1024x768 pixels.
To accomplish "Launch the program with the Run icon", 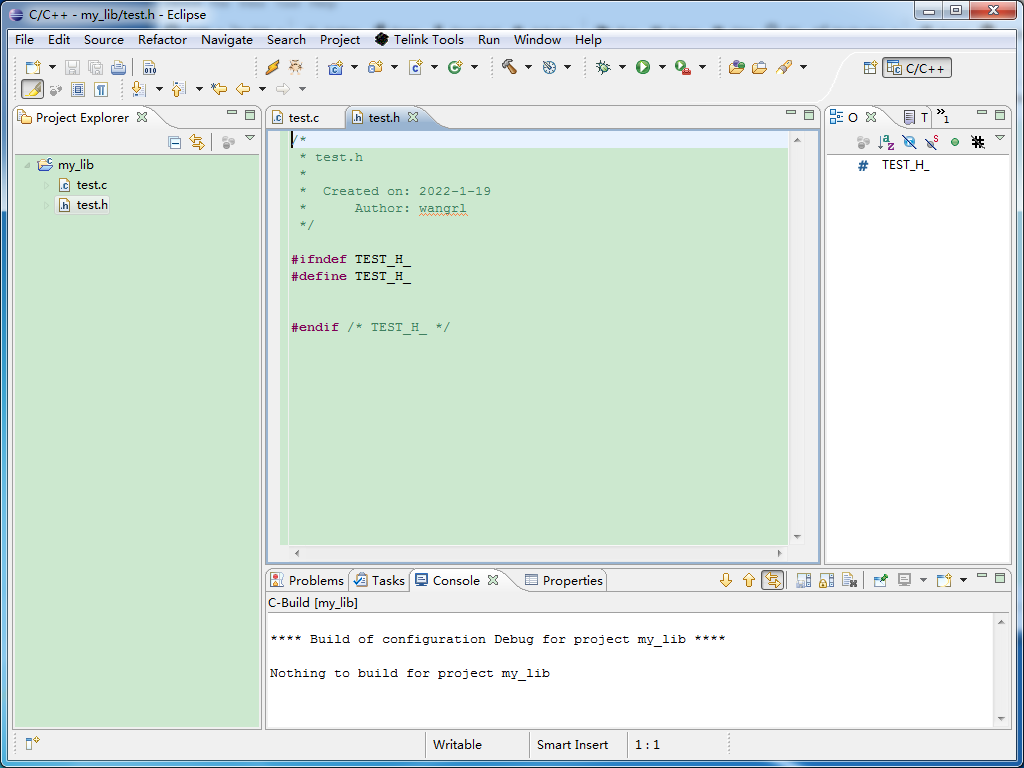I will 642,67.
